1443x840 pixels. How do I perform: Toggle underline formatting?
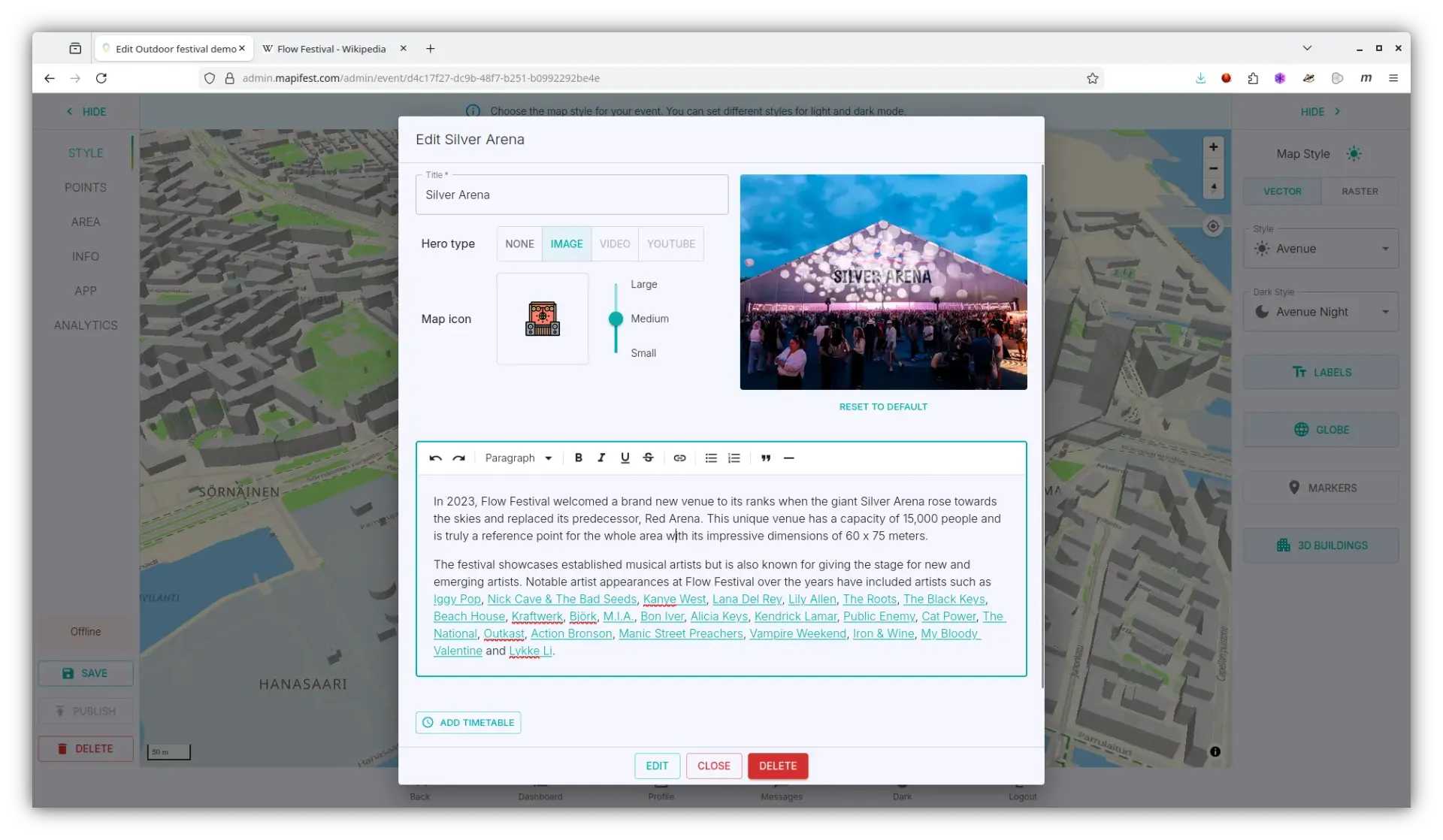coord(625,458)
